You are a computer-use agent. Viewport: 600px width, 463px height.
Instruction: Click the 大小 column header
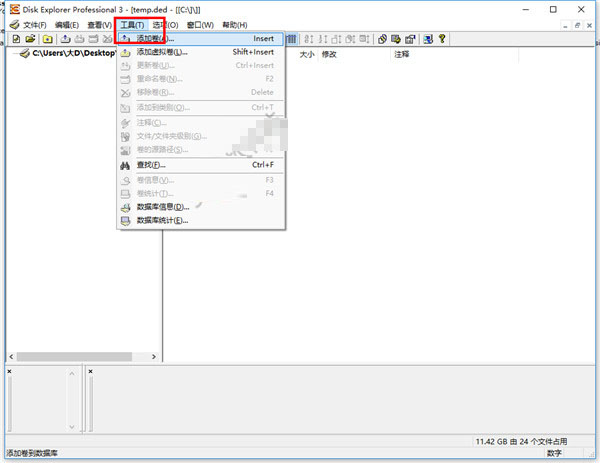307,54
